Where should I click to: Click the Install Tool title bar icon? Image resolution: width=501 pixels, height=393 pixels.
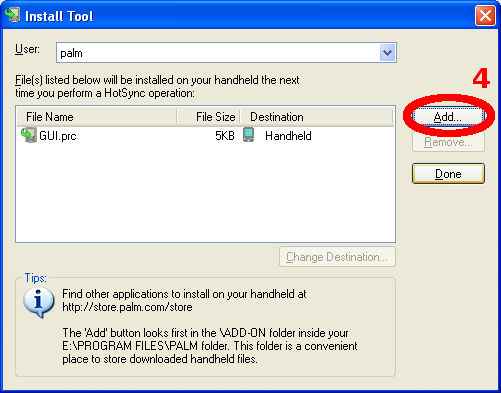click(13, 15)
